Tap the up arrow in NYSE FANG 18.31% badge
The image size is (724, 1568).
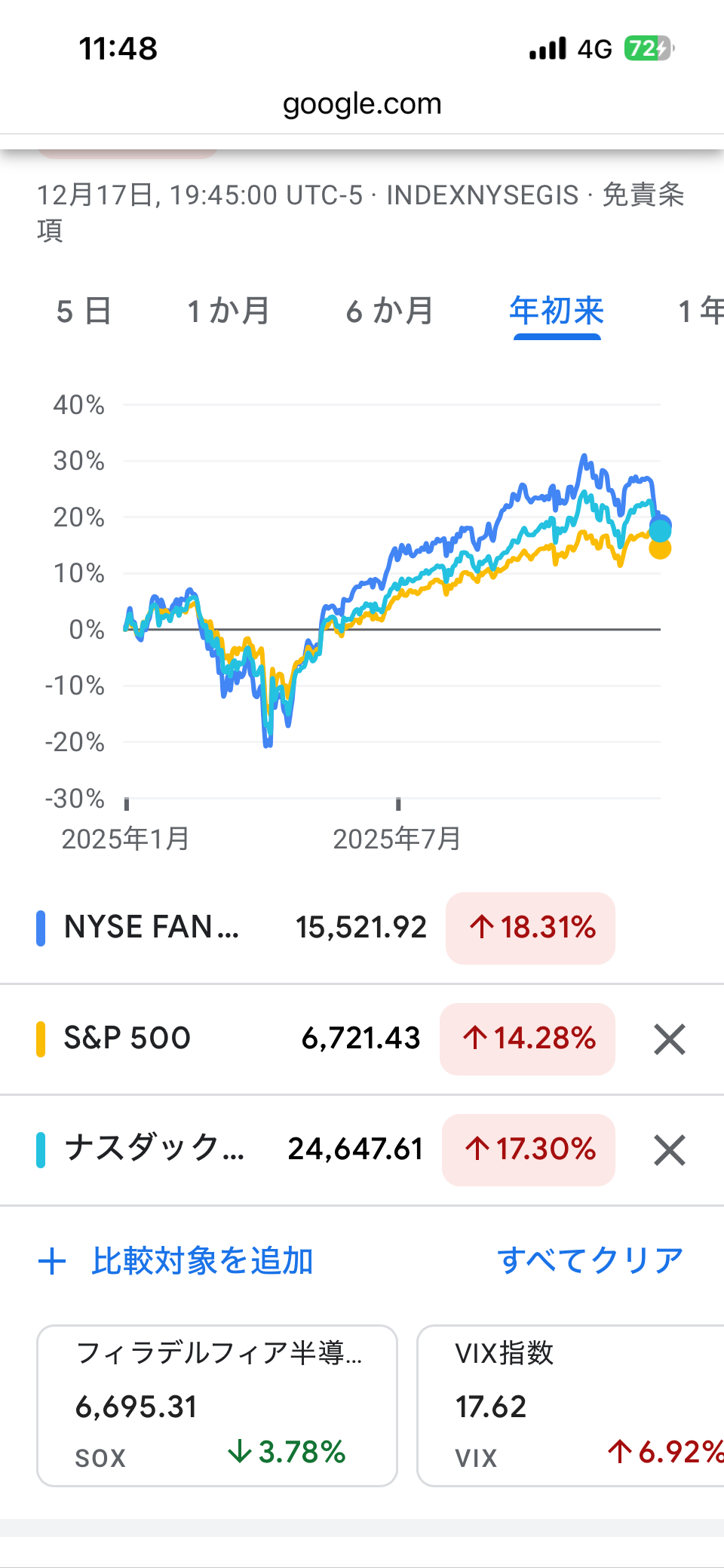(481, 928)
